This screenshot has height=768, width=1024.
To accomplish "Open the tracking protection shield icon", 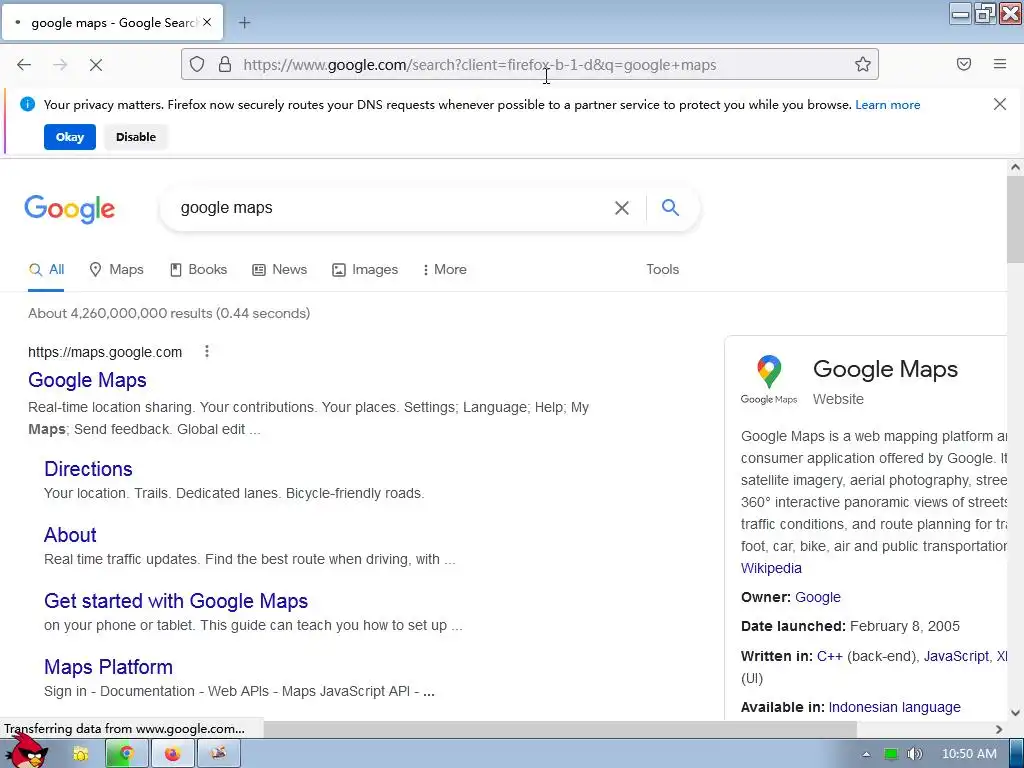I will tap(197, 64).
